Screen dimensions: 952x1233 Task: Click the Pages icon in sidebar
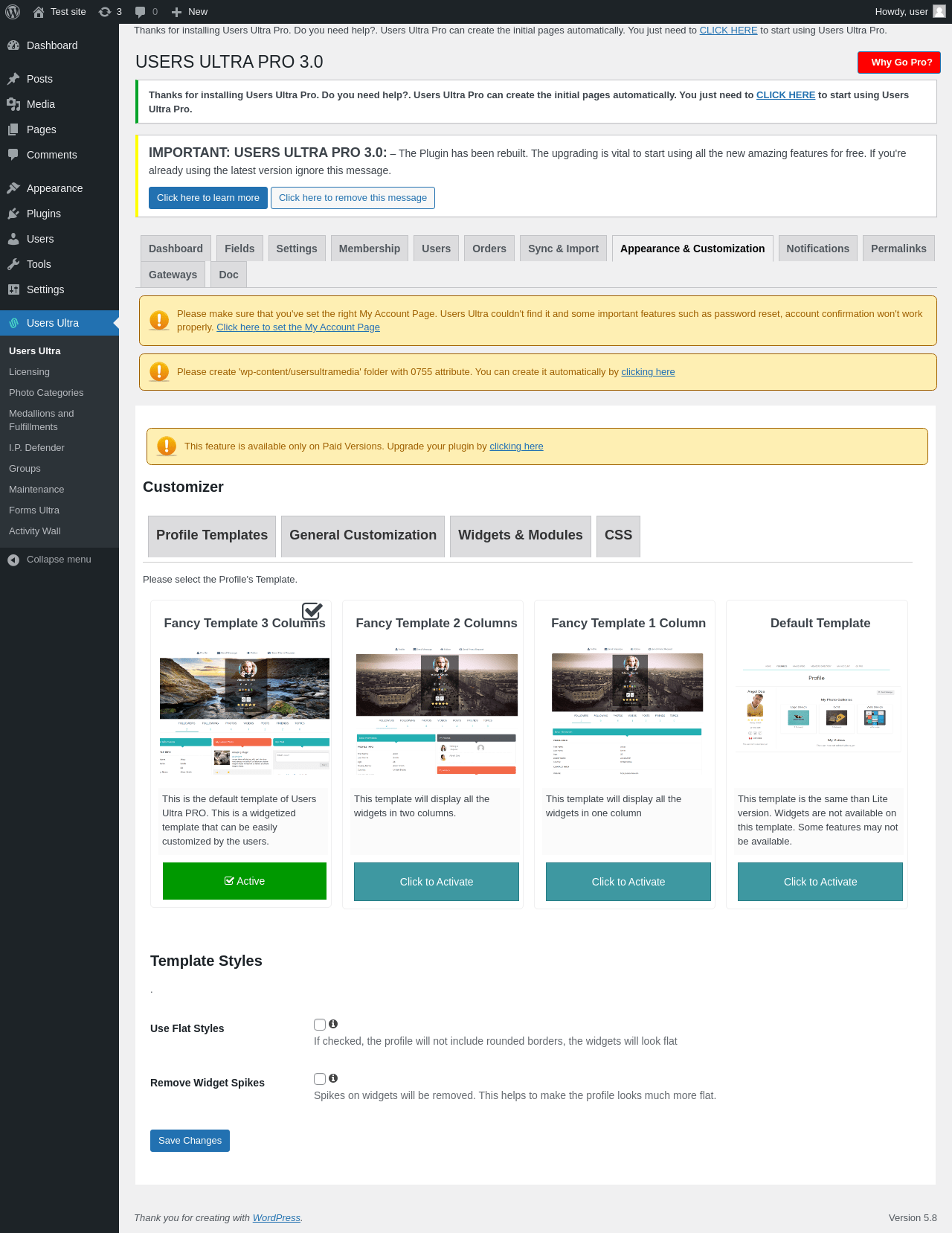[x=13, y=129]
